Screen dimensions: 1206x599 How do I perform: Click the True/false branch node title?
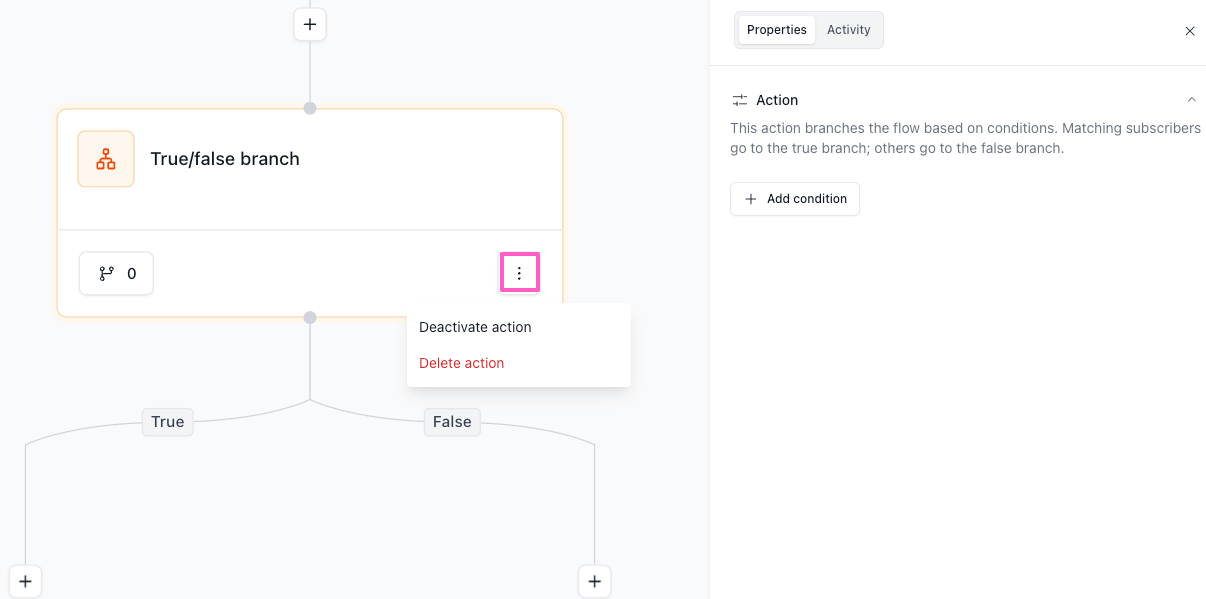coord(225,159)
